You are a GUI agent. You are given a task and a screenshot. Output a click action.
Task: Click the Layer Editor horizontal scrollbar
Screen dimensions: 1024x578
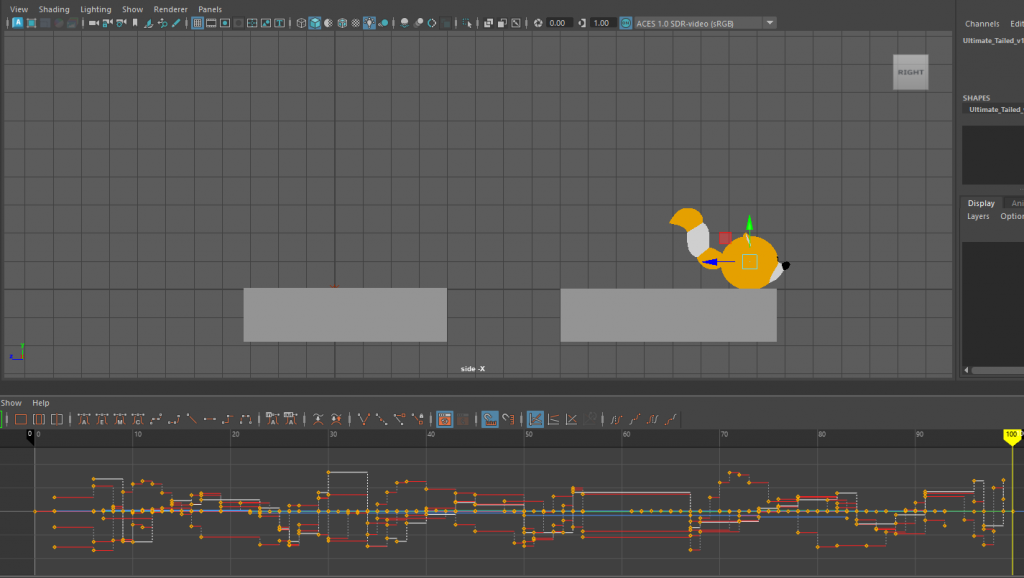[x=997, y=370]
